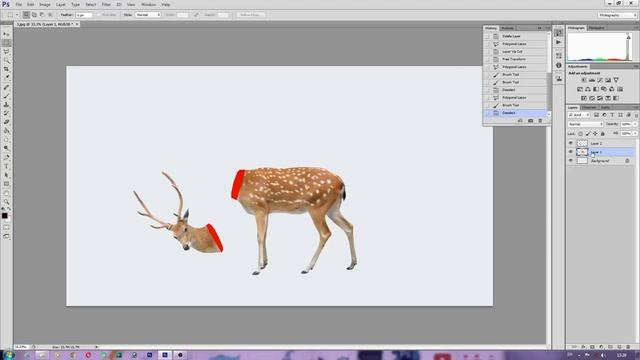
Task: Open the workspace switcher dropdown
Action: pyautogui.click(x=617, y=15)
